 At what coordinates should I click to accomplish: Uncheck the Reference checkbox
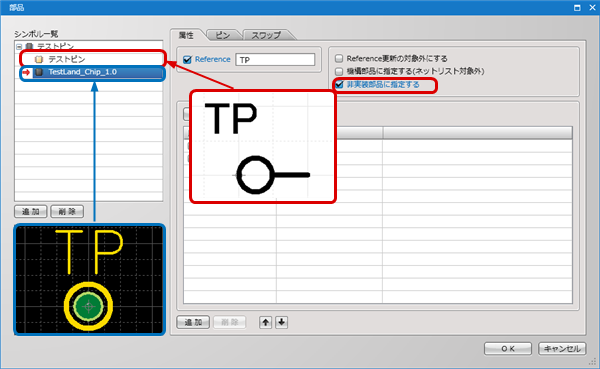click(187, 60)
